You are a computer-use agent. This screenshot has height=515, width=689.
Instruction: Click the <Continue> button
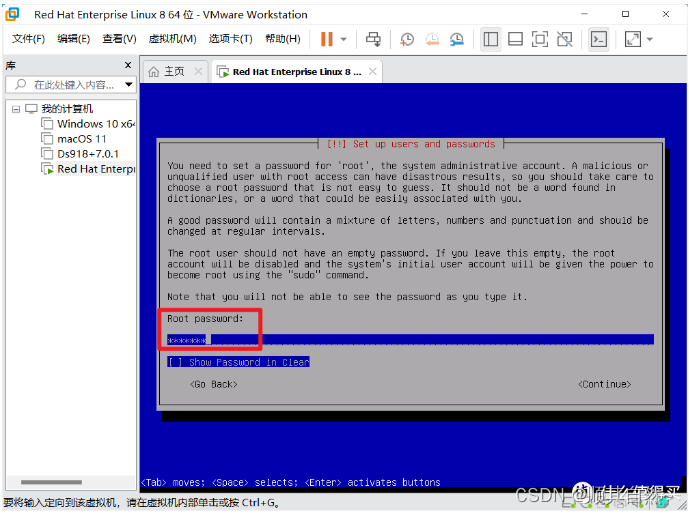(x=605, y=384)
